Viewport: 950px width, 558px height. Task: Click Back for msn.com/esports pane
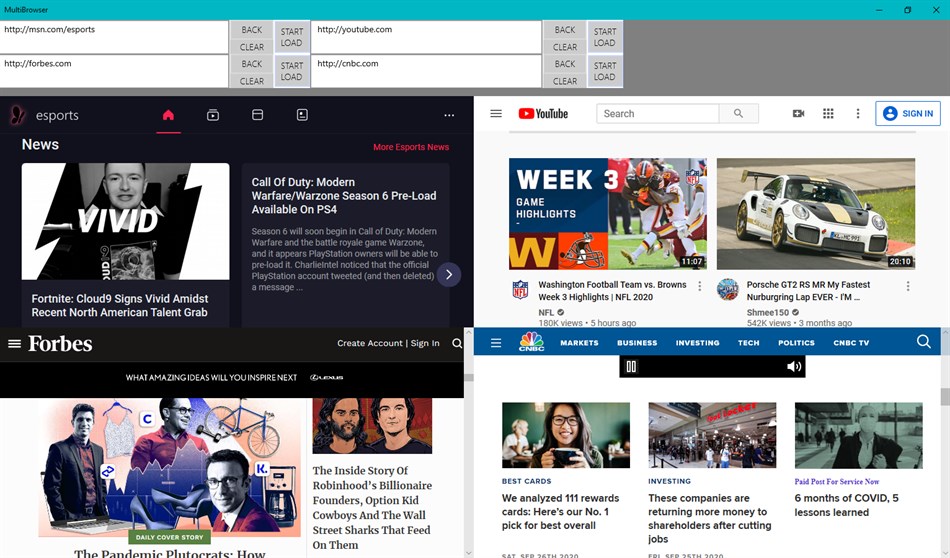click(x=251, y=30)
